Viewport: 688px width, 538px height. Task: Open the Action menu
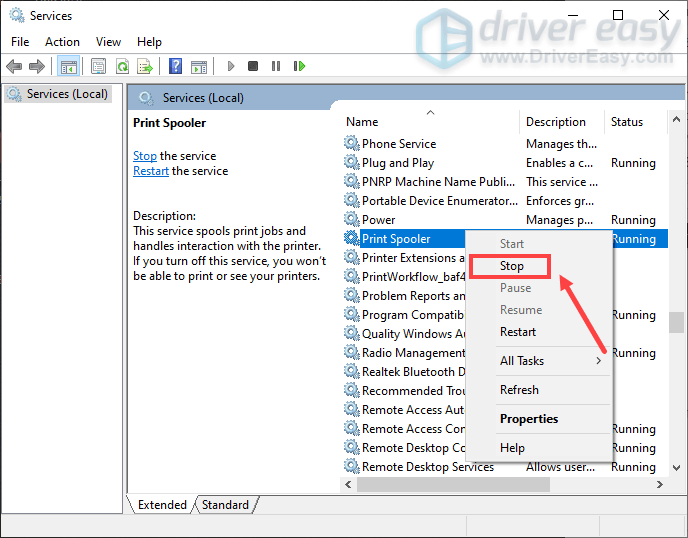[x=62, y=42]
